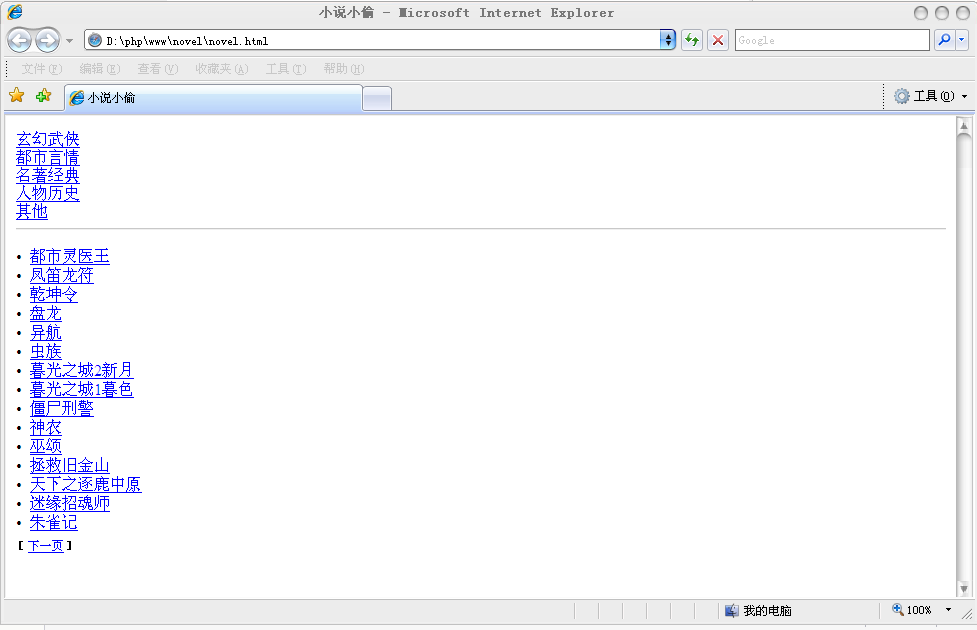Click the green Refresh button
The width and height of the screenshot is (977, 630).
click(x=692, y=41)
